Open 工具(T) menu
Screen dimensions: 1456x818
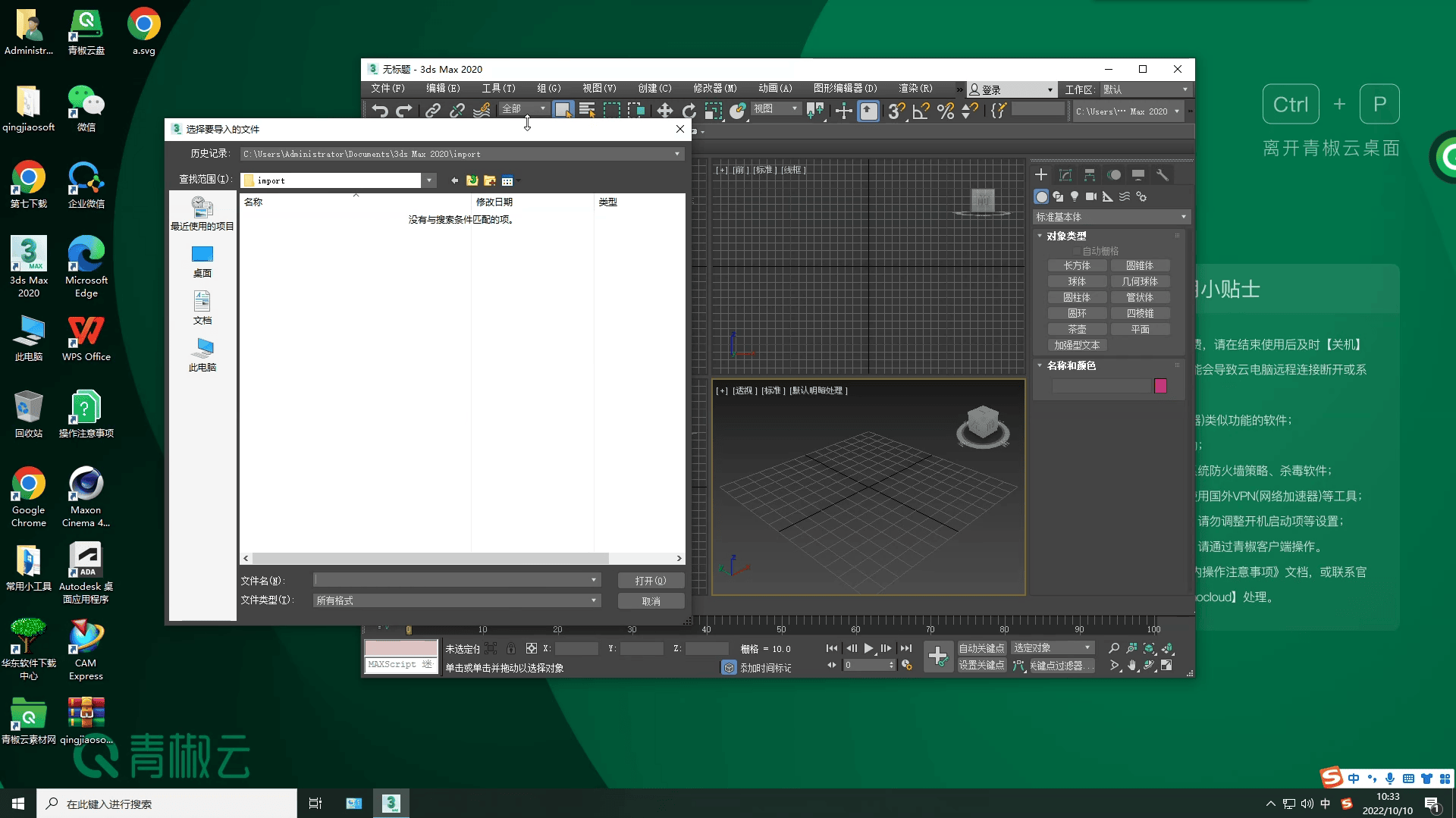[x=498, y=89]
